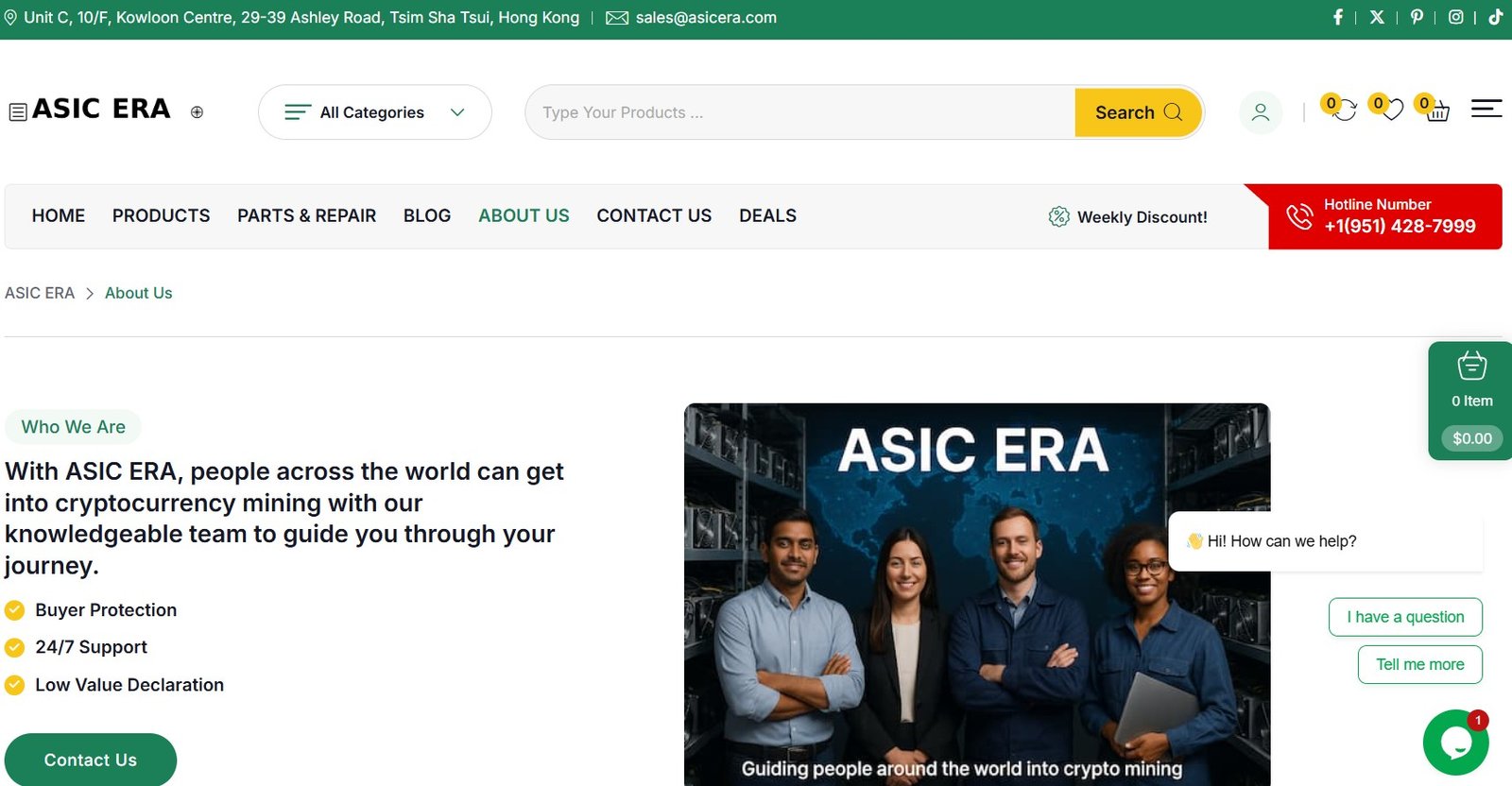Choose the Tell me more chat option
1512x786 pixels.
tap(1420, 664)
